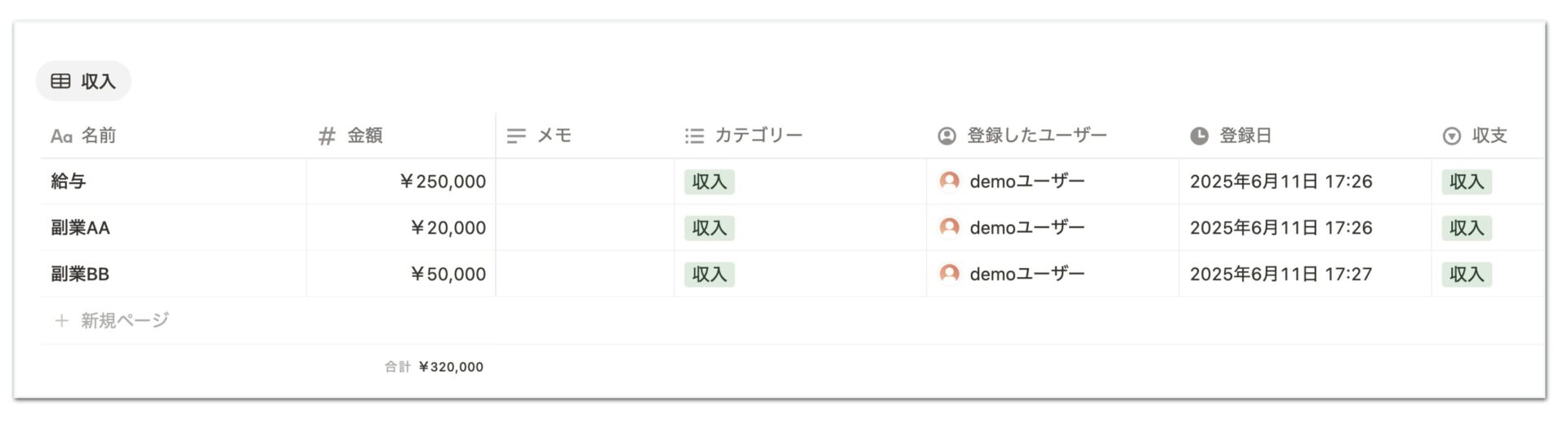Click the clock icon beside 登録日
Image resolution: width=1568 pixels, height=424 pixels.
coord(1199,136)
